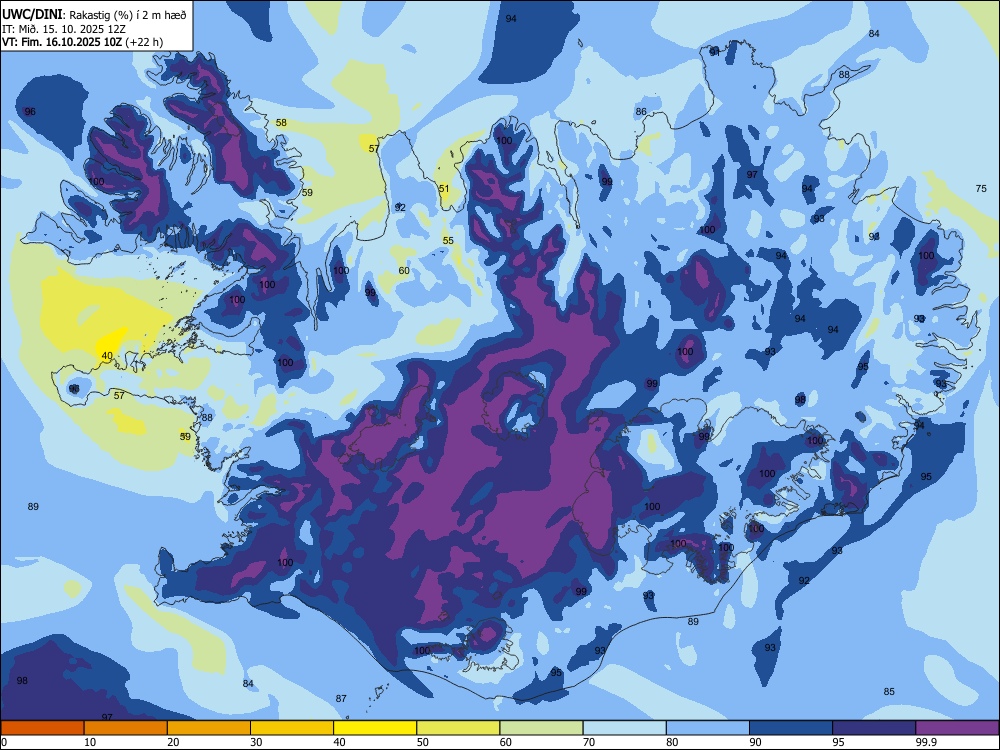This screenshot has width=1000, height=750.
Task: Select the medium blue 90–95 legend swatch
Action: [x=791, y=728]
